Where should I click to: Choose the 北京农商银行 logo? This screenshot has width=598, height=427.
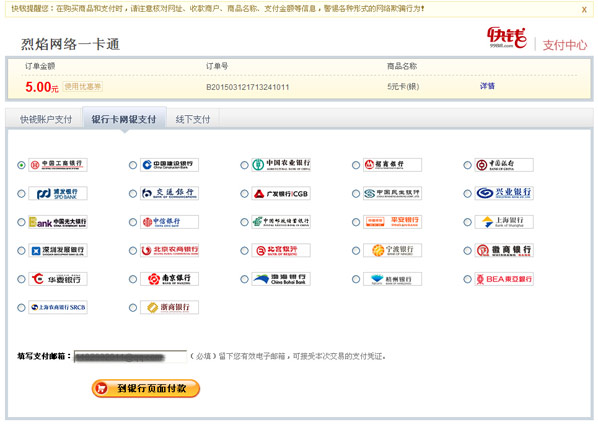pos(169,250)
